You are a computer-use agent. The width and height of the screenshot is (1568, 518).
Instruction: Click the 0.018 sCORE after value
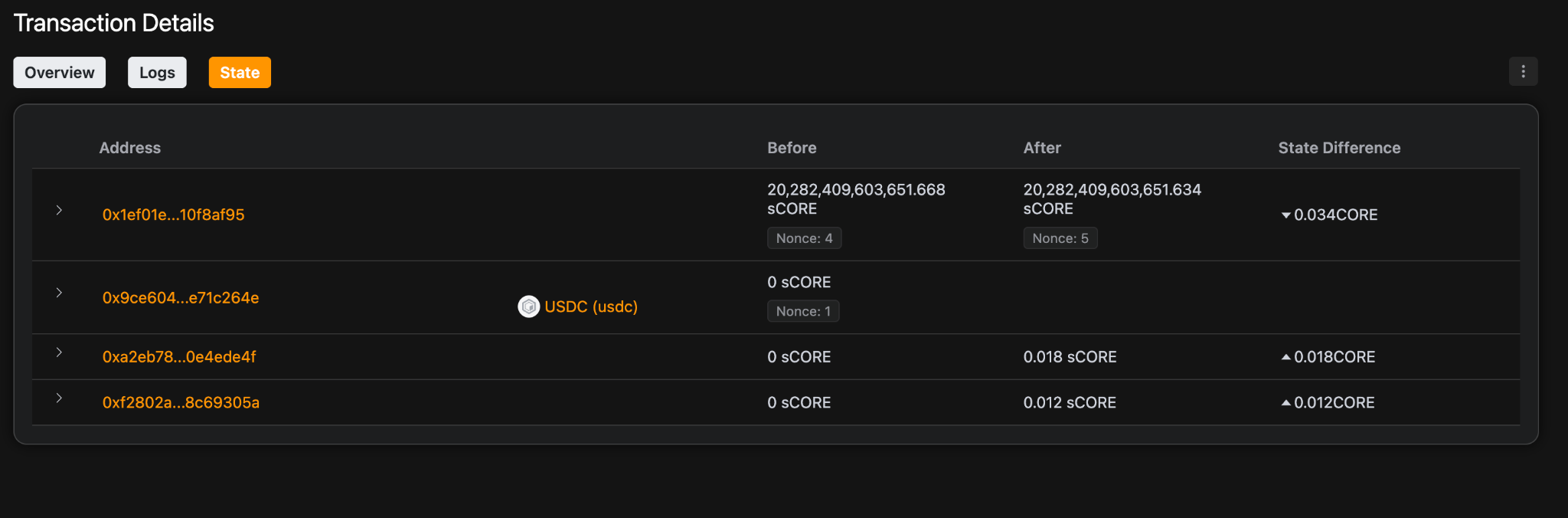1070,357
